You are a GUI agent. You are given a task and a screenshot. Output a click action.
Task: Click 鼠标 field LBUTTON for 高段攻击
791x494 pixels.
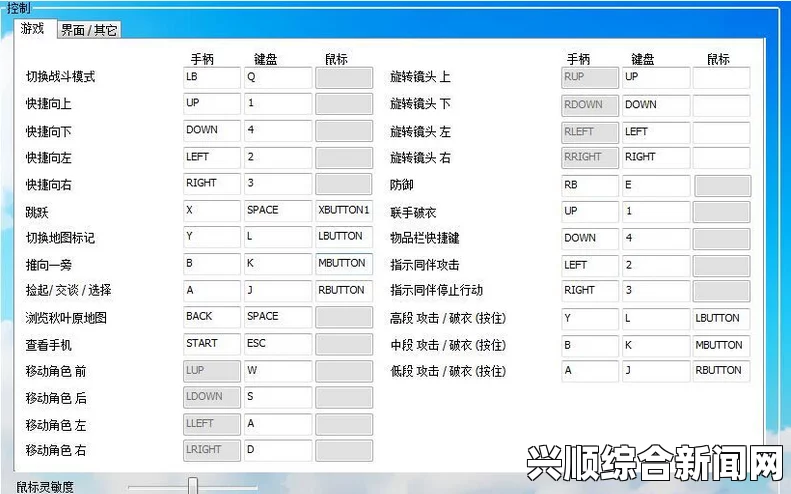pos(721,319)
